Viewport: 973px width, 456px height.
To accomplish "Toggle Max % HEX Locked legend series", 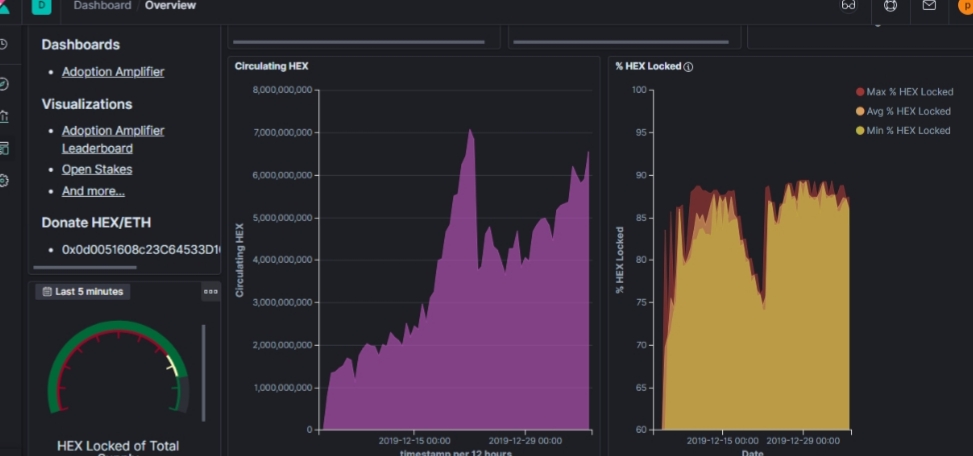I will (904, 92).
